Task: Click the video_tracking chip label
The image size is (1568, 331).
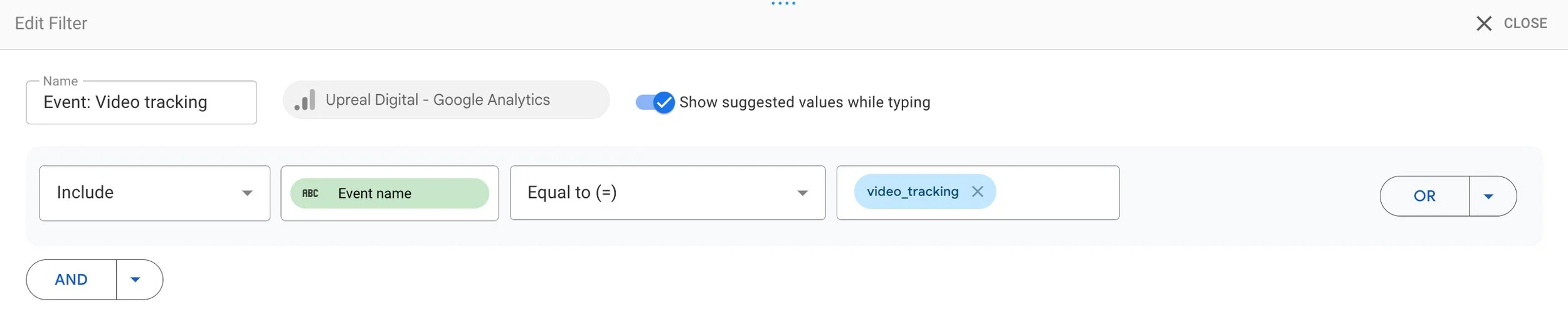Action: point(913,192)
